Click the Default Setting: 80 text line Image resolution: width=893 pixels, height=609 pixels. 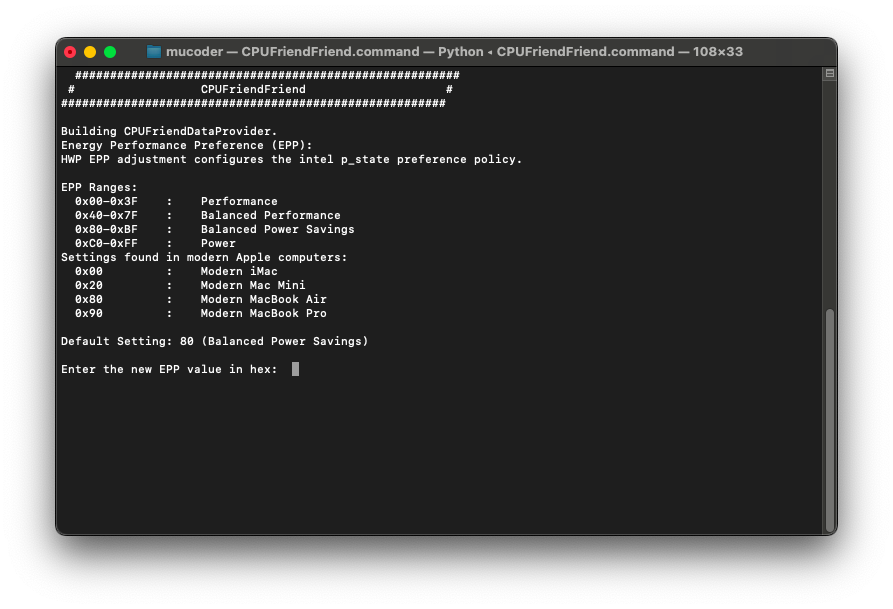214,341
